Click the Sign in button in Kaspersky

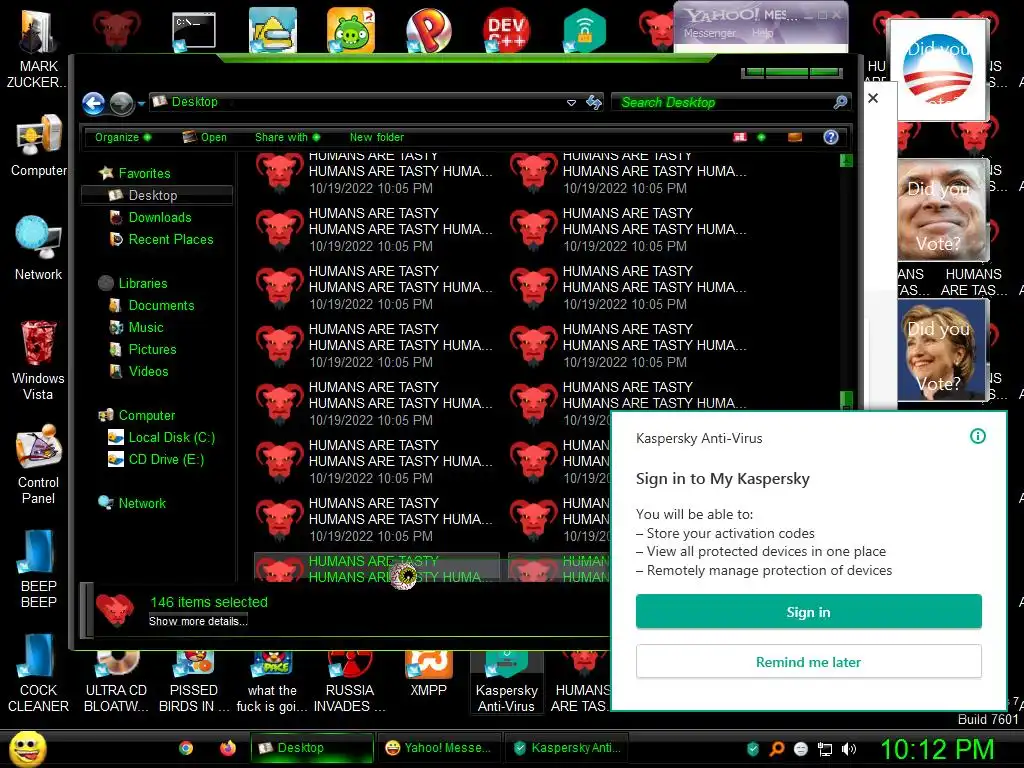tap(808, 612)
